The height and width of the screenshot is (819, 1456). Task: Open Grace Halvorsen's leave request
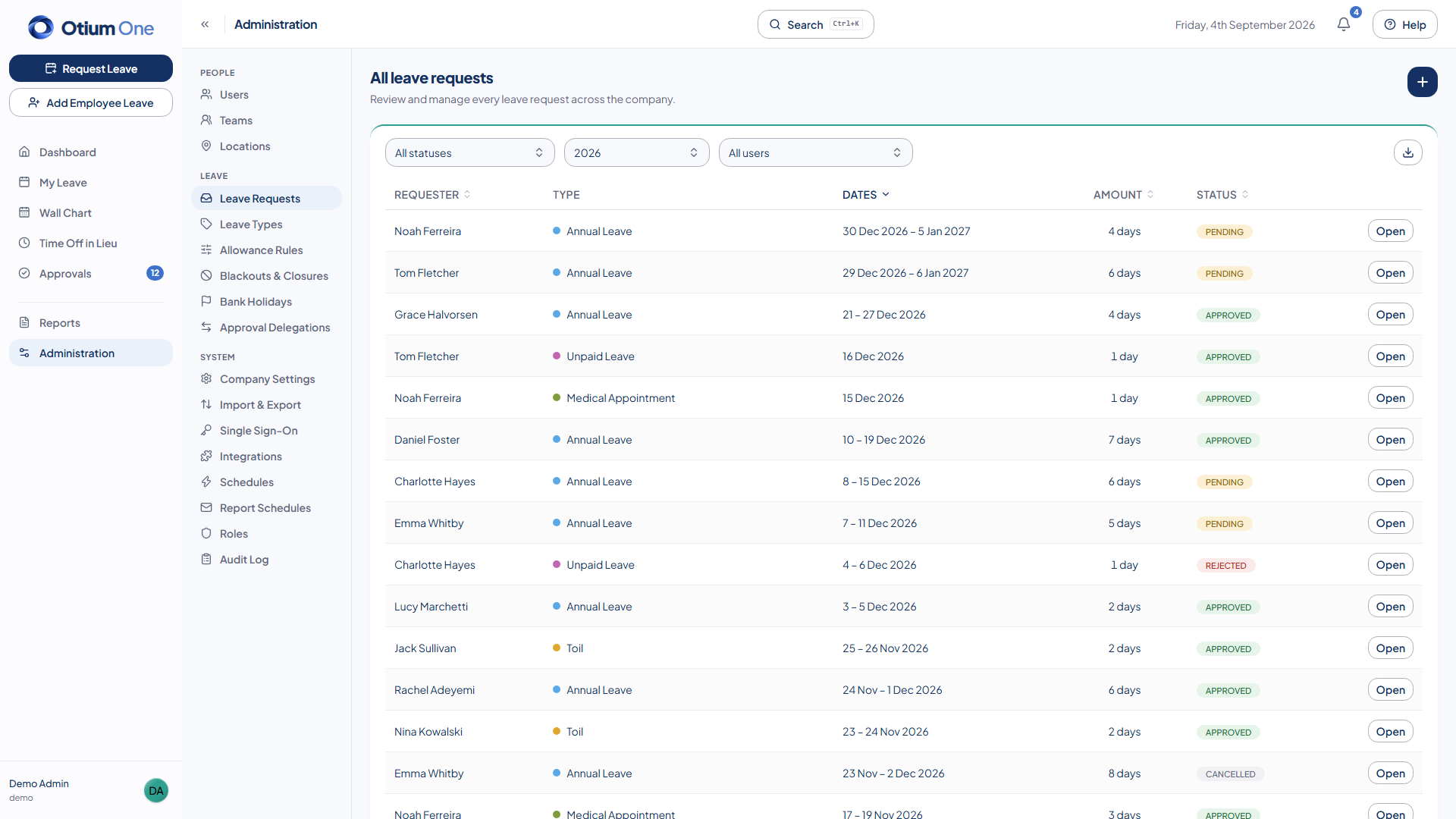pyautogui.click(x=1391, y=314)
